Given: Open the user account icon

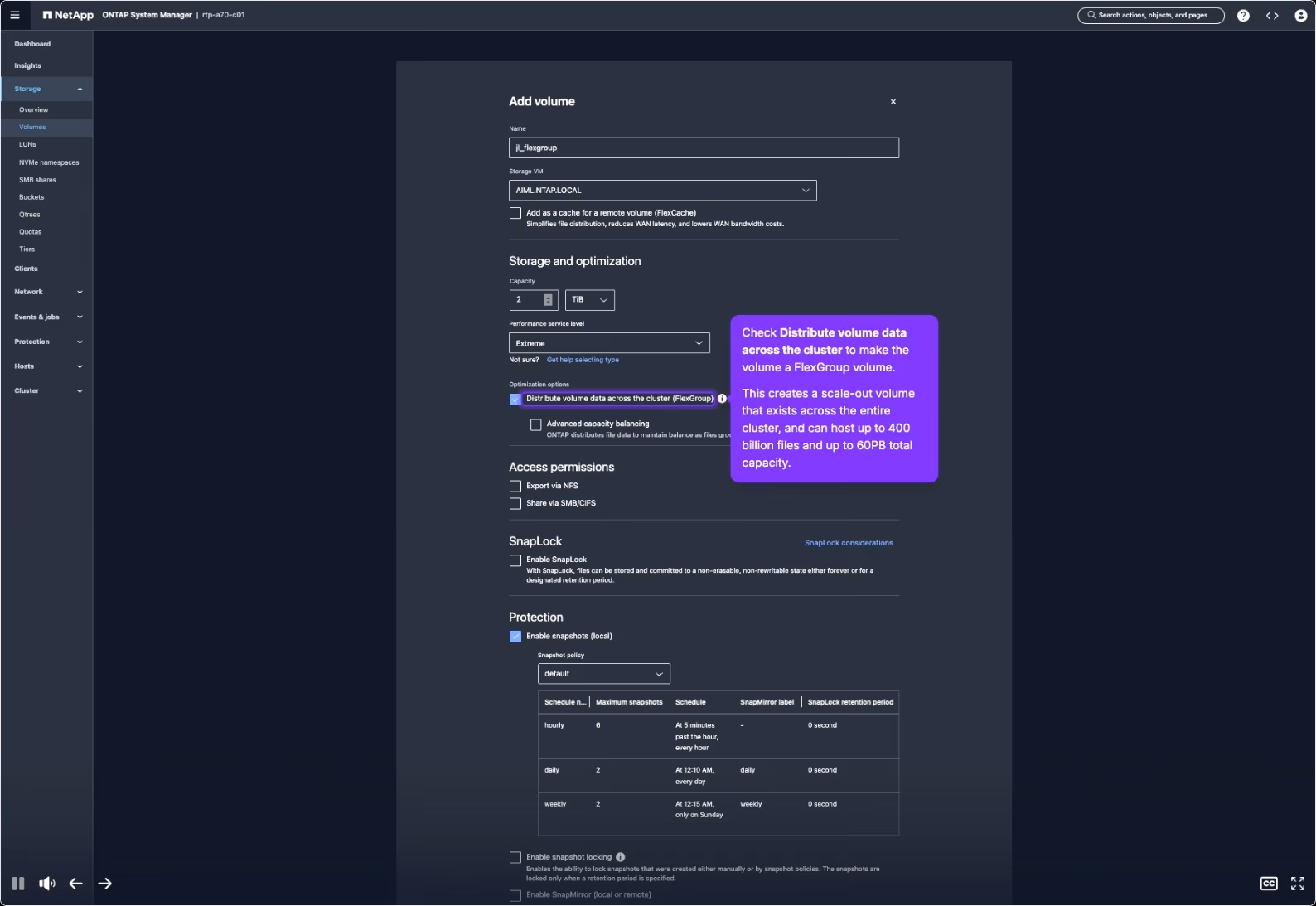Looking at the screenshot, I should [1300, 15].
